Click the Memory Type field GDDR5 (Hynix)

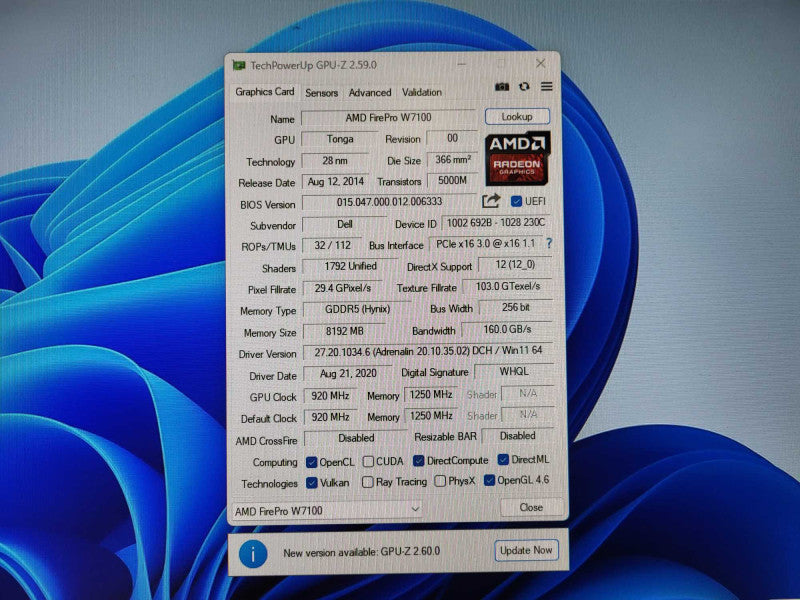click(x=357, y=309)
